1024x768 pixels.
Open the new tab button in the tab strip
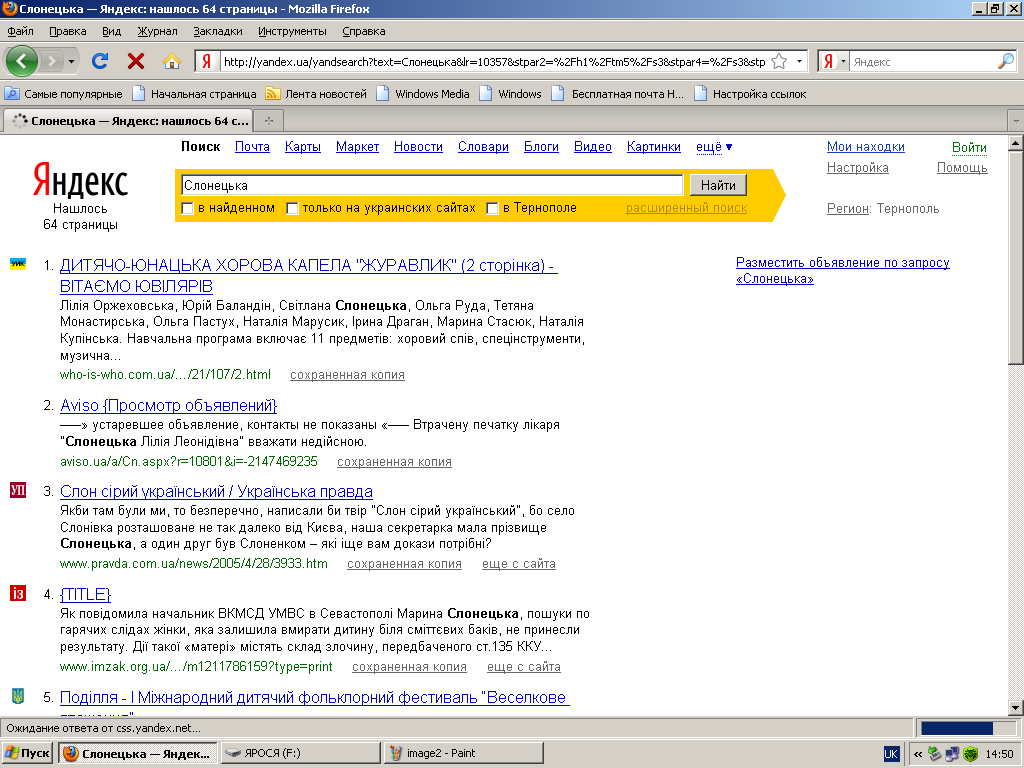[268, 120]
